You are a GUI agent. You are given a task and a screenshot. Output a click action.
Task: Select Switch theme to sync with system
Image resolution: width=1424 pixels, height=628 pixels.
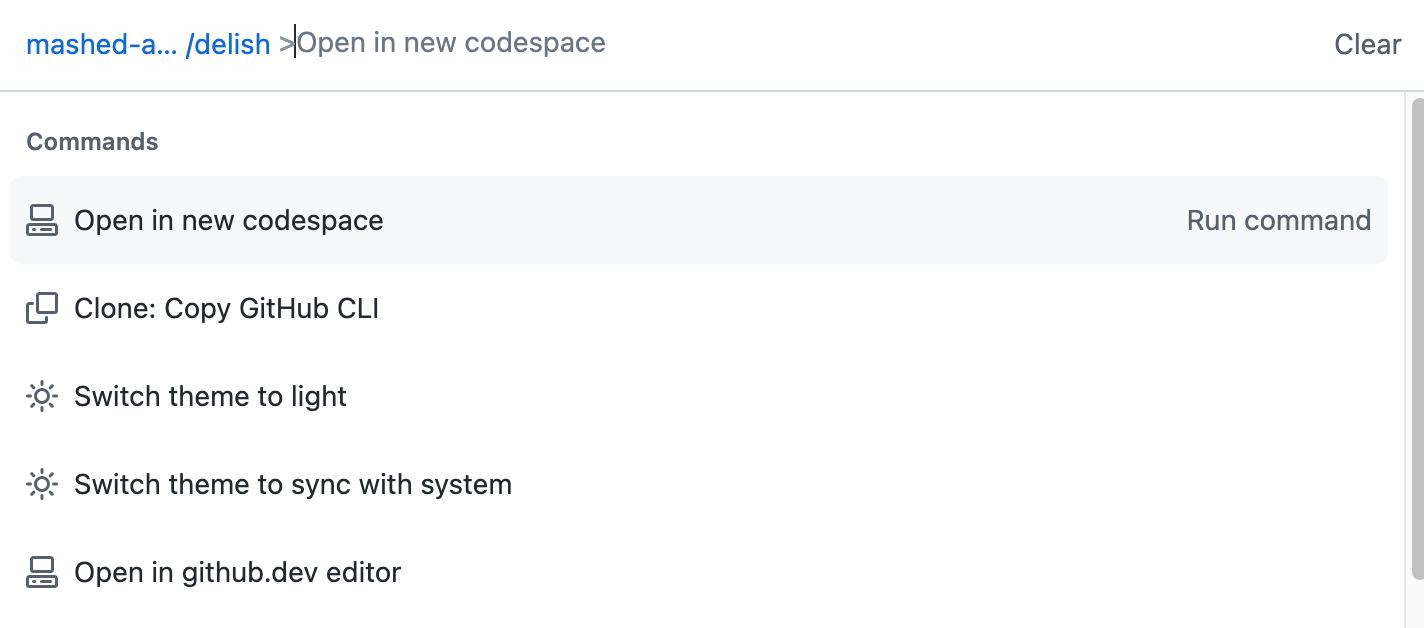pos(292,484)
